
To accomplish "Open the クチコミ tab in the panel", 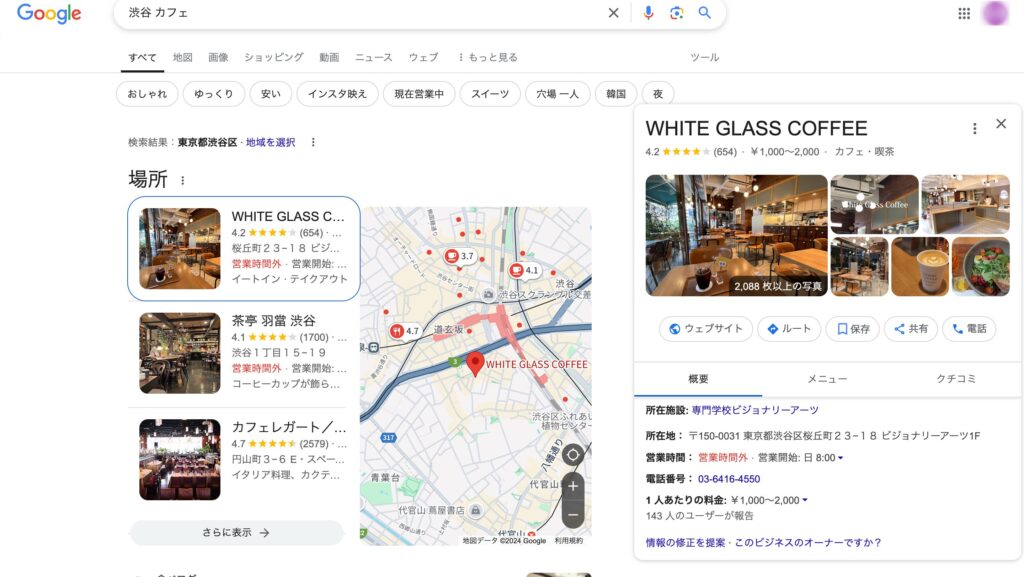I will [x=956, y=379].
